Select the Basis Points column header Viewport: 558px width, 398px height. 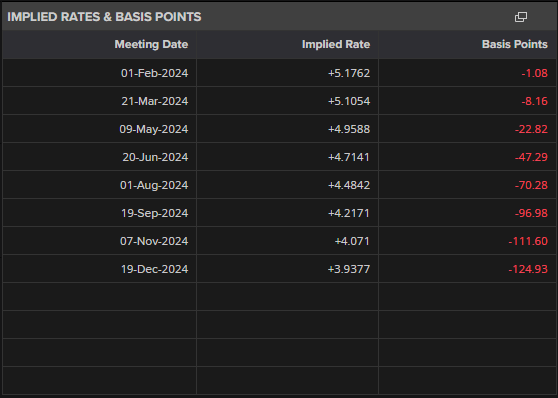click(x=515, y=44)
